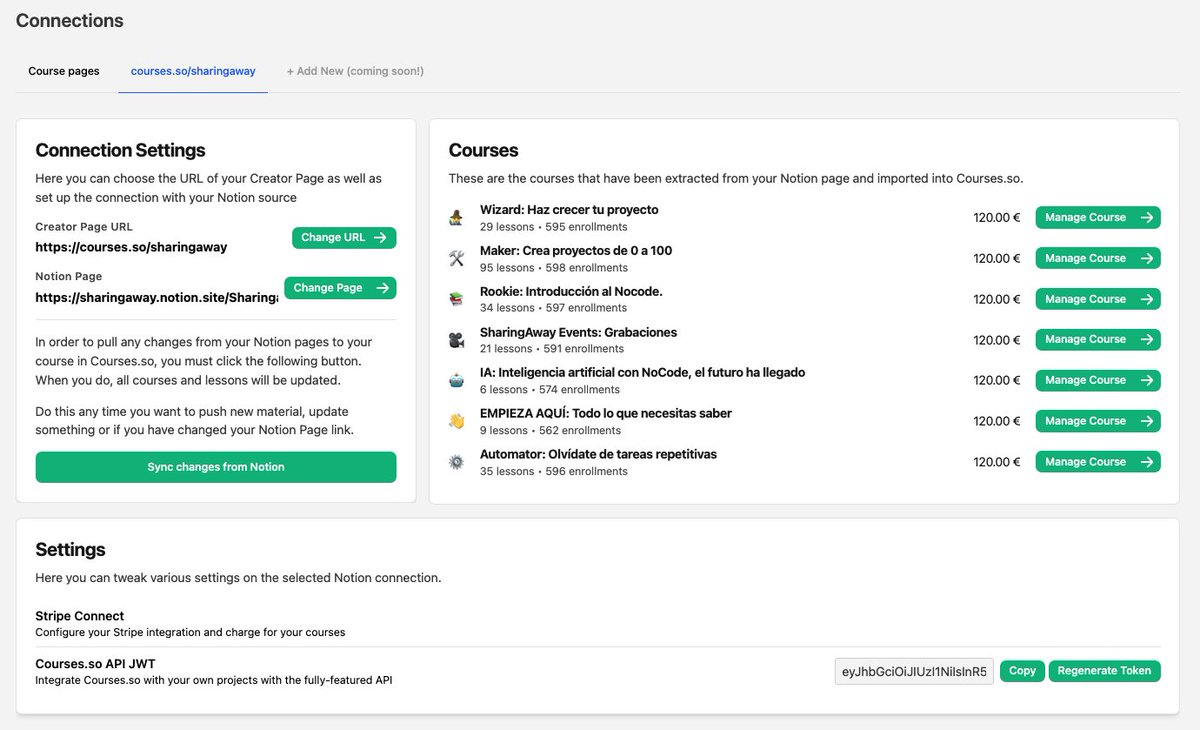The height and width of the screenshot is (730, 1200).
Task: Sync changes from Notion
Action: point(216,467)
